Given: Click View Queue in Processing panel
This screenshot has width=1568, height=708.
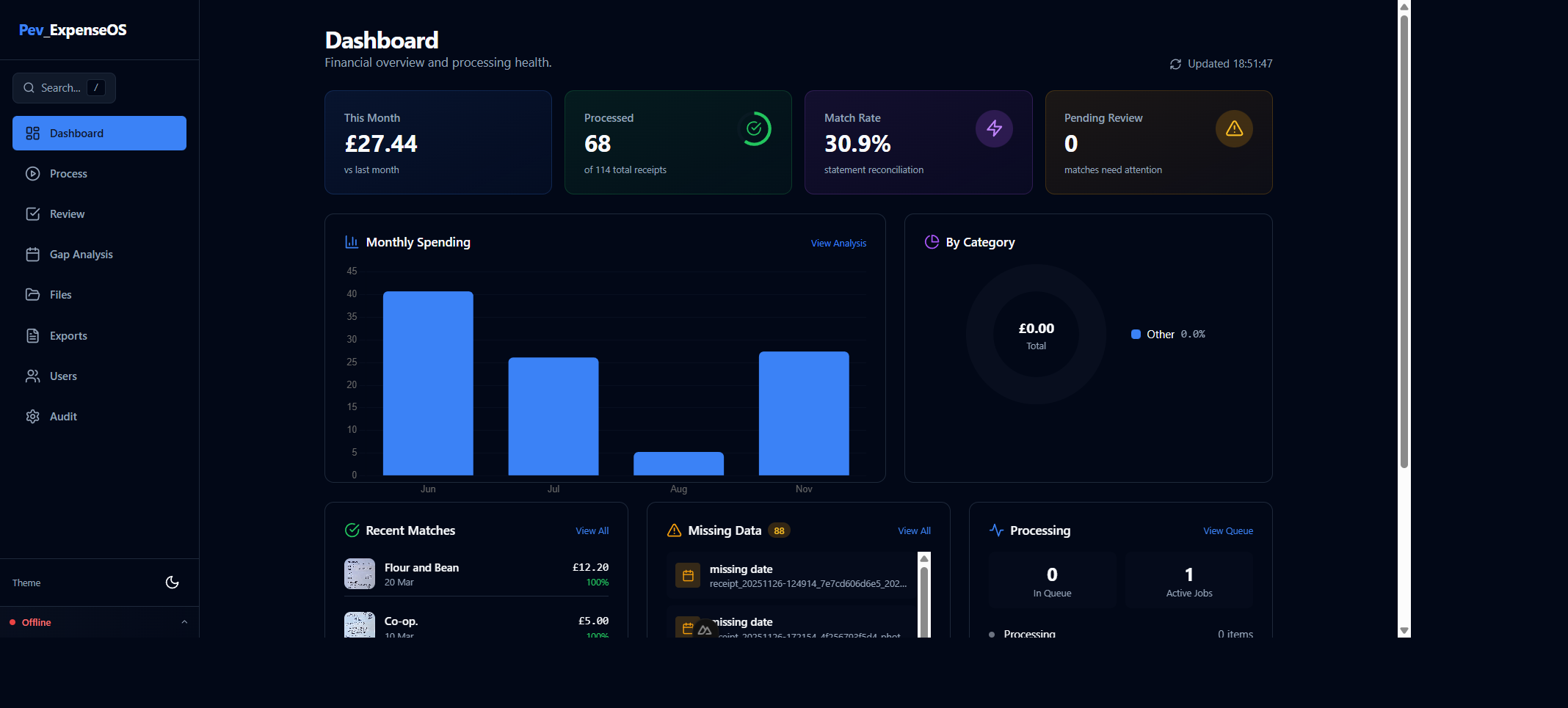Looking at the screenshot, I should click(x=1227, y=530).
